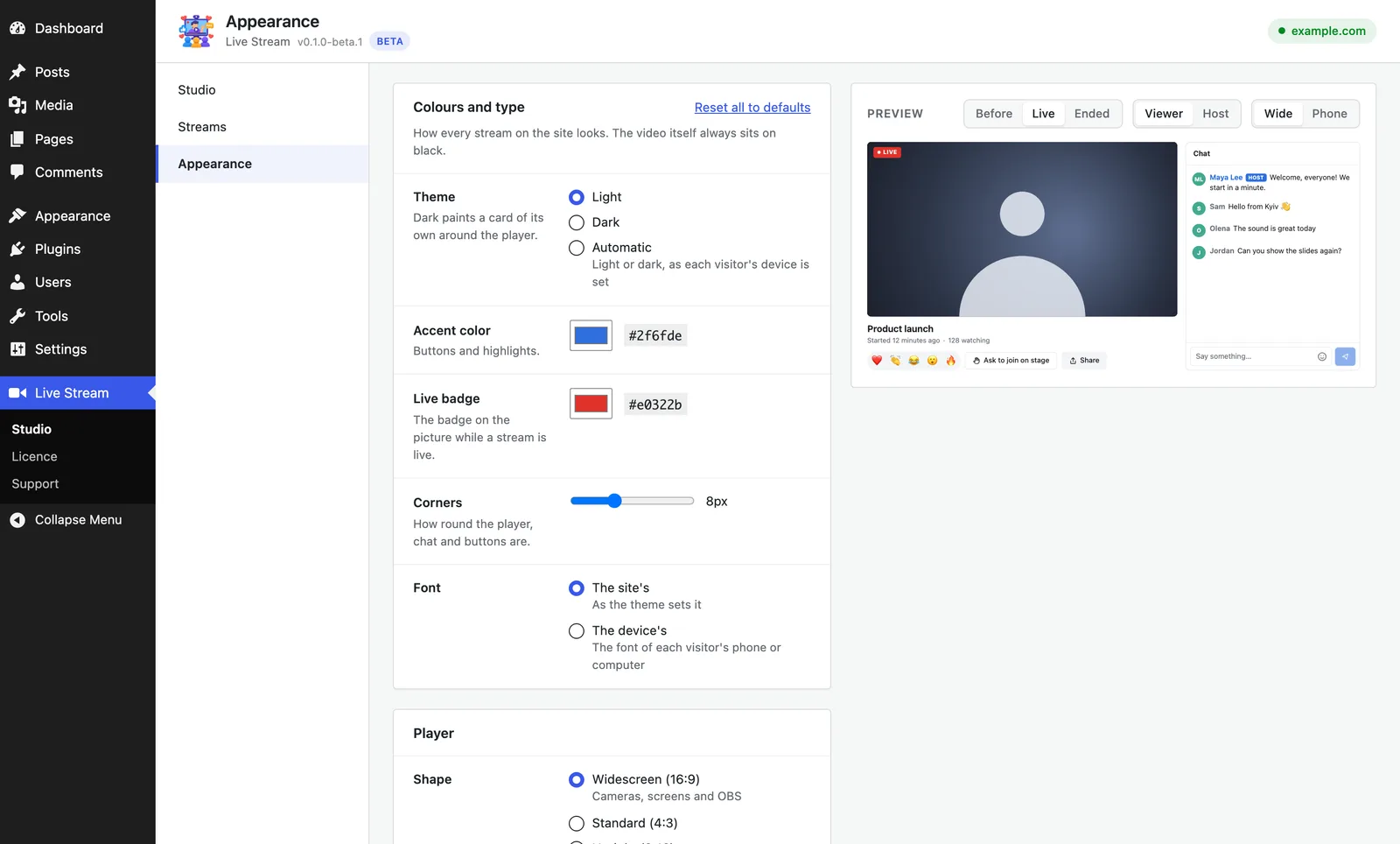This screenshot has width=1400, height=844.
Task: Send the laughing face reaction
Action: [913, 361]
